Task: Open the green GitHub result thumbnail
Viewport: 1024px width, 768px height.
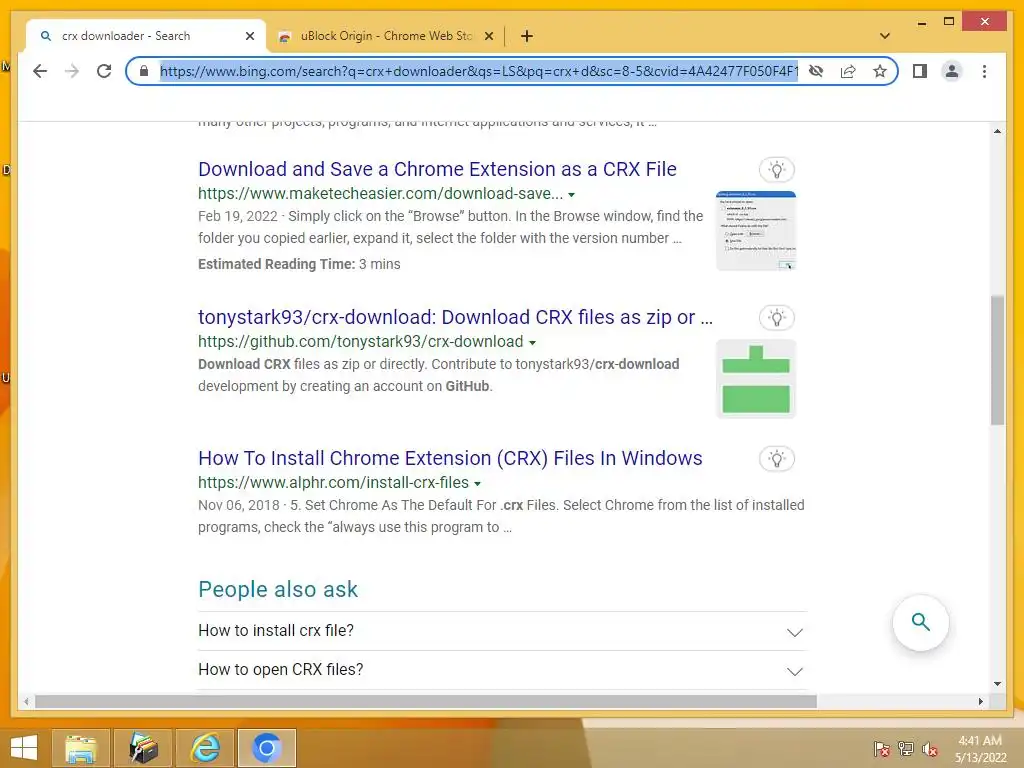Action: tap(756, 379)
